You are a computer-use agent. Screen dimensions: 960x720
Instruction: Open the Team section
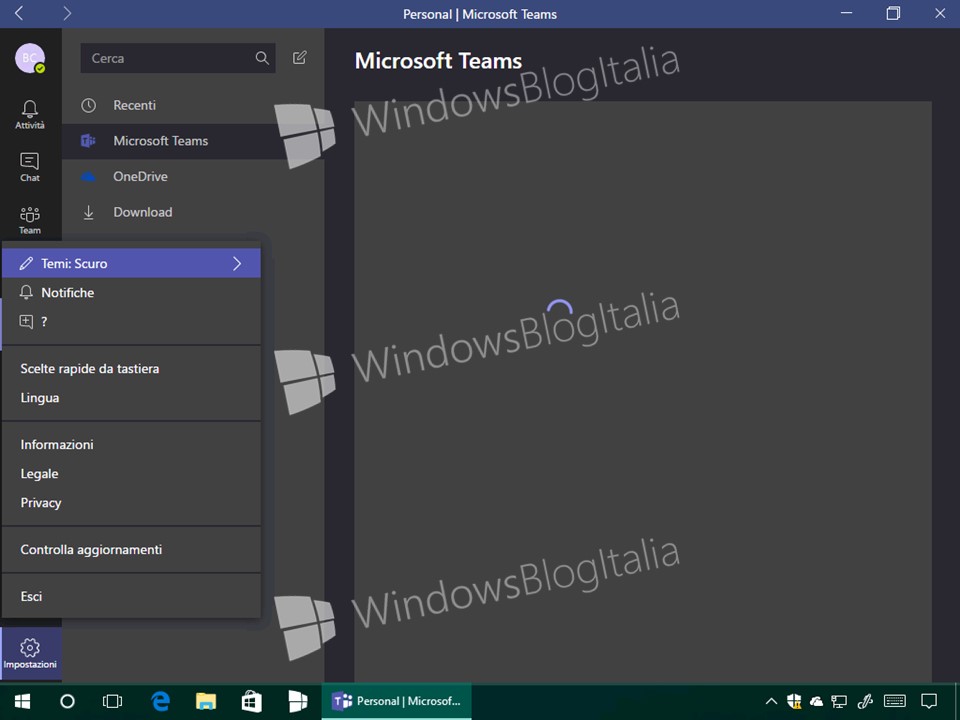pos(30,220)
